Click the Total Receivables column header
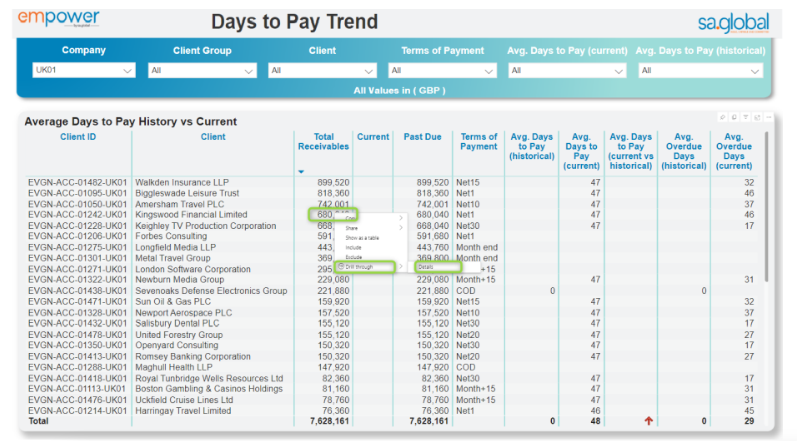This screenshot has height=441, width=797. click(323, 142)
